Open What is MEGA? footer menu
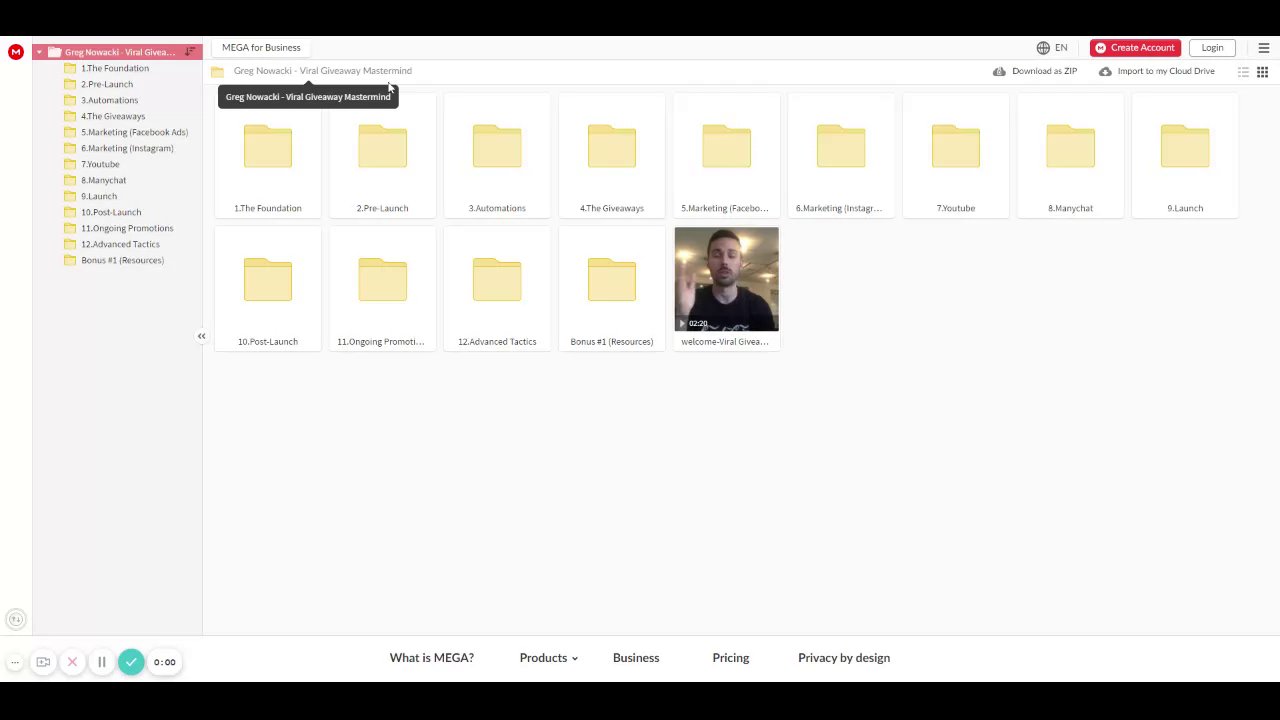The height and width of the screenshot is (720, 1280). point(432,658)
